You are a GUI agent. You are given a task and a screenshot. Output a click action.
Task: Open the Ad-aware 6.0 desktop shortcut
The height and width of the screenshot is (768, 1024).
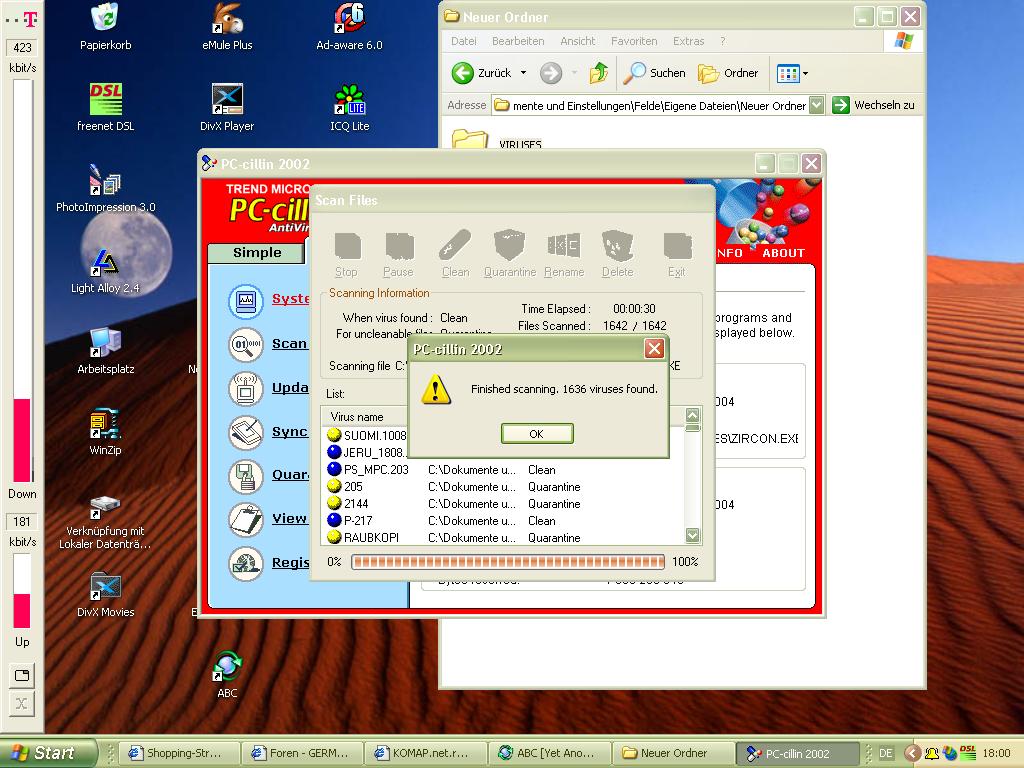pos(348,18)
